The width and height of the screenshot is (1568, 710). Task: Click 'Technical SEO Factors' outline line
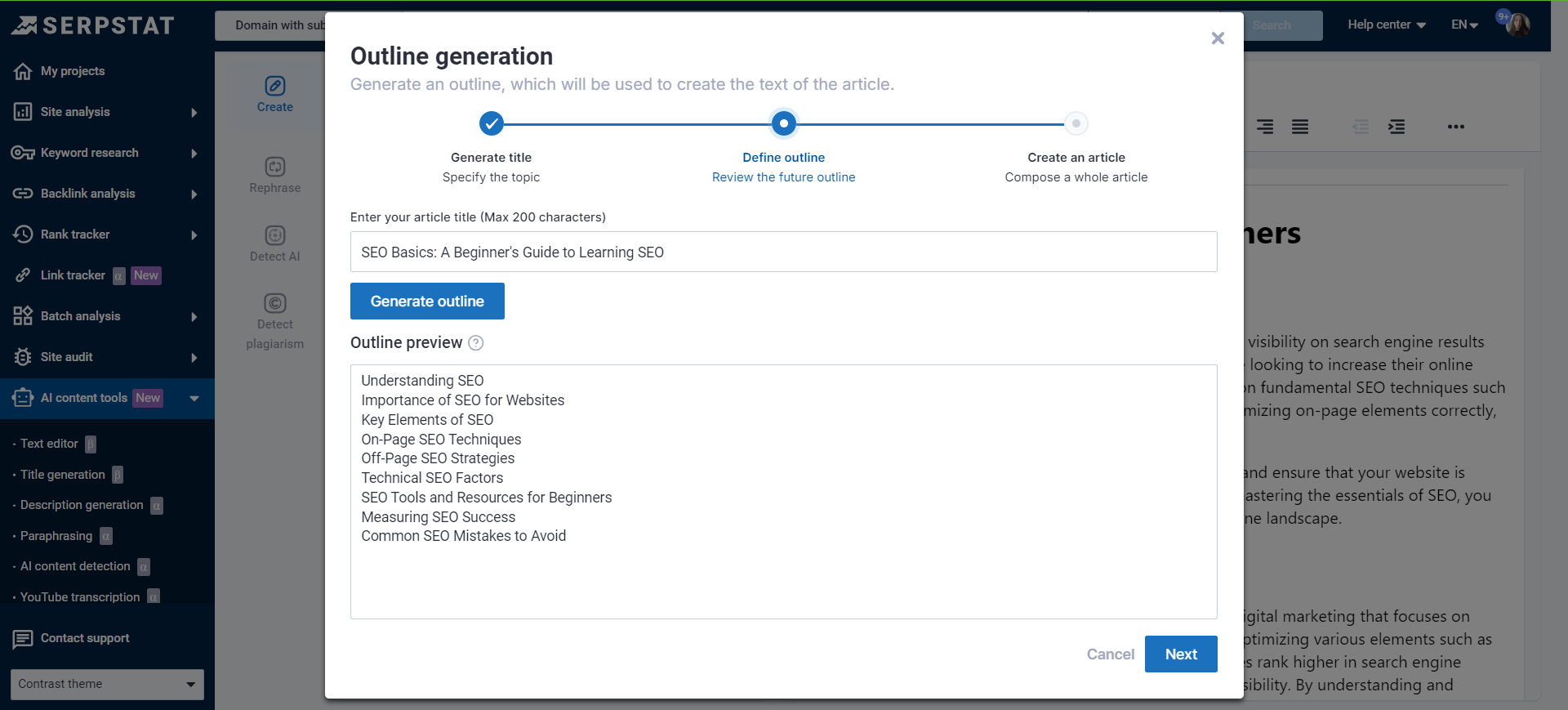pyautogui.click(x=432, y=478)
